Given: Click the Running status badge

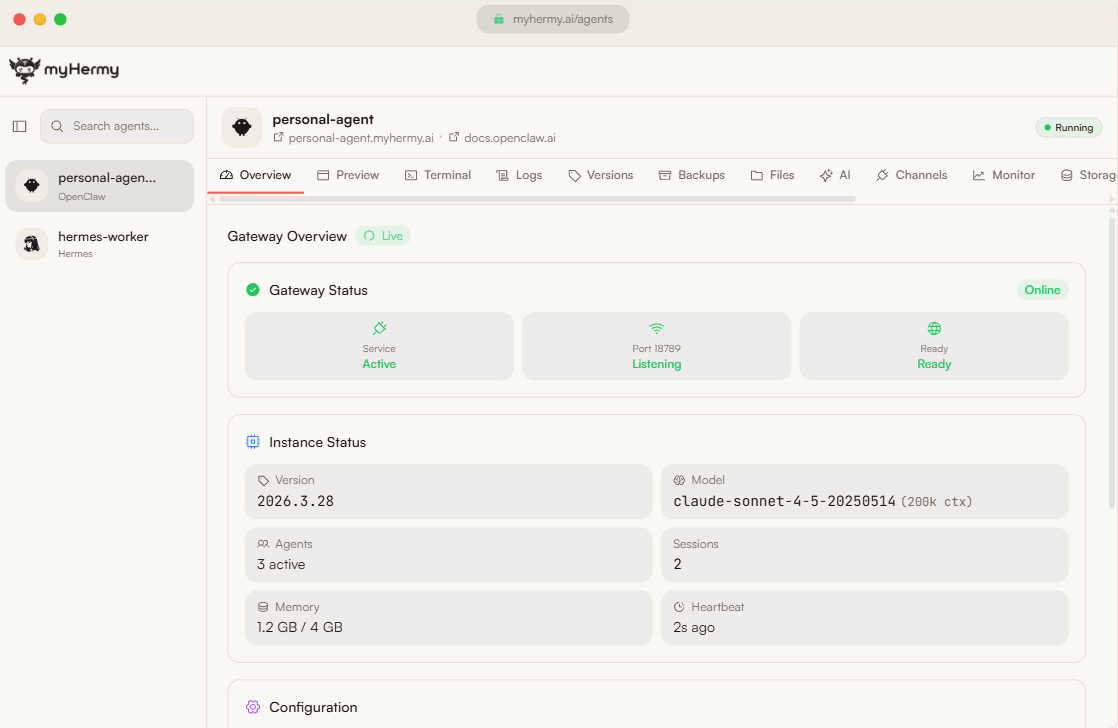Looking at the screenshot, I should point(1069,128).
